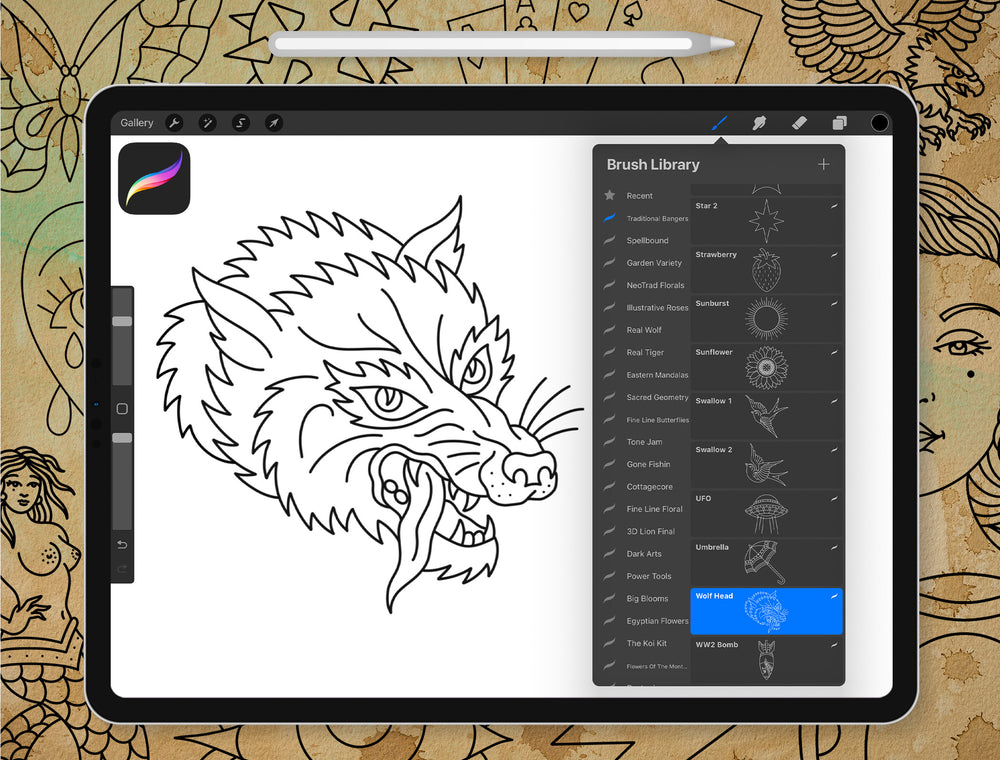Select the Selection tool S icon
This screenshot has height=760, width=1000.
240,123
